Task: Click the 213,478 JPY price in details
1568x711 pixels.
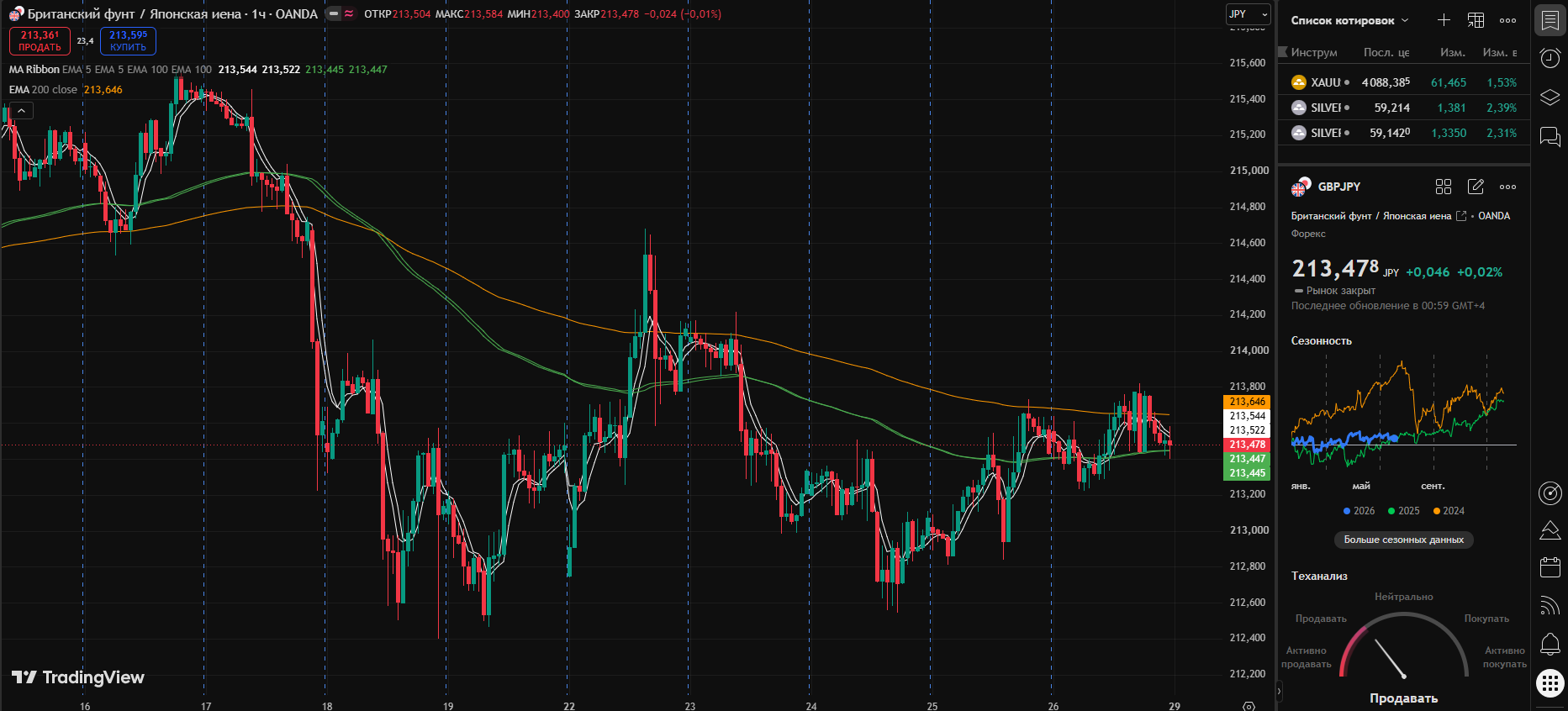Action: tap(1345, 269)
